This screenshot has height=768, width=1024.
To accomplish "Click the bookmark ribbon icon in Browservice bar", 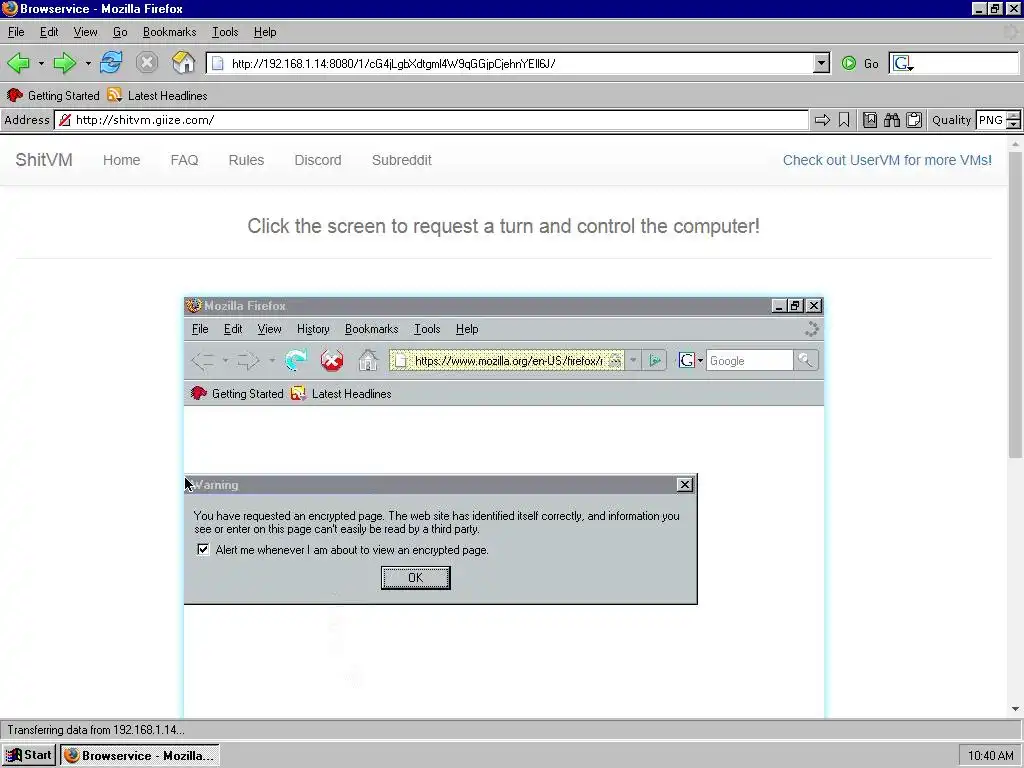I will (x=844, y=120).
